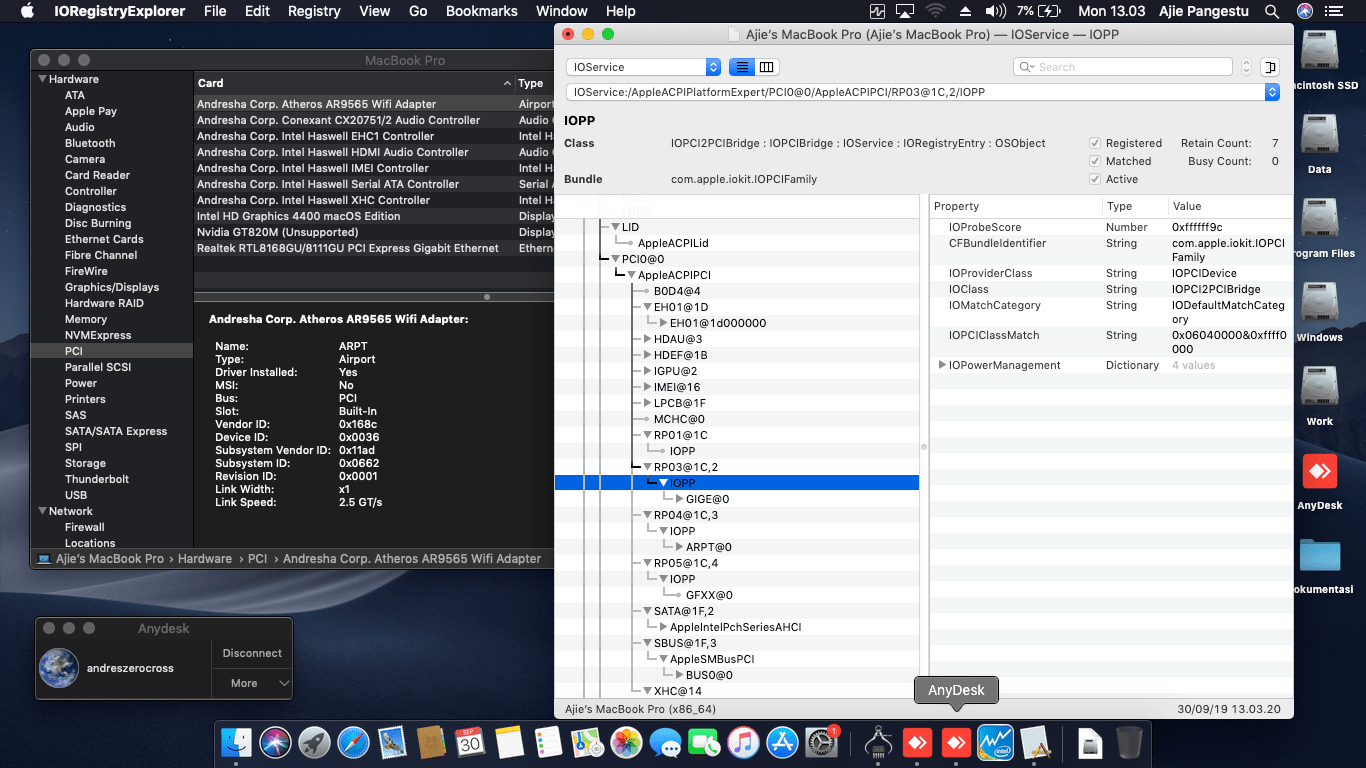
Task: Launch Siri from the Dock
Action: click(276, 742)
